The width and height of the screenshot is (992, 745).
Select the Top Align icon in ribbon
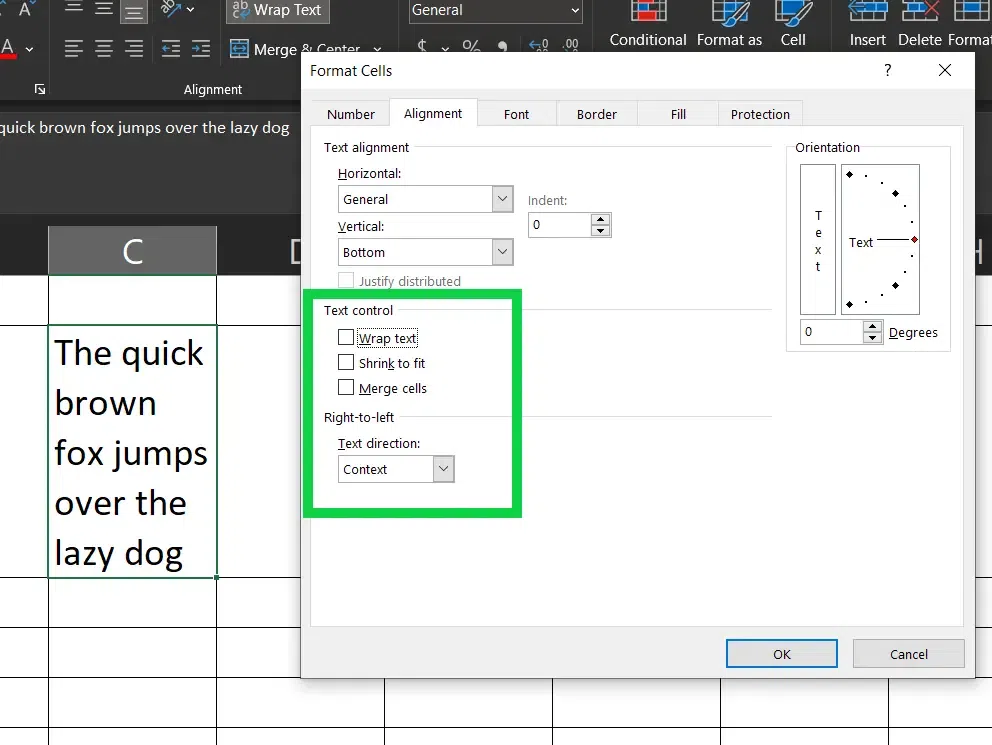click(73, 8)
